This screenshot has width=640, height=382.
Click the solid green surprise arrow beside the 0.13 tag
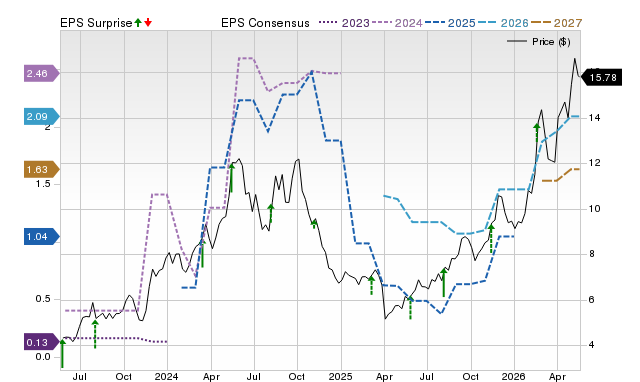tap(62, 353)
